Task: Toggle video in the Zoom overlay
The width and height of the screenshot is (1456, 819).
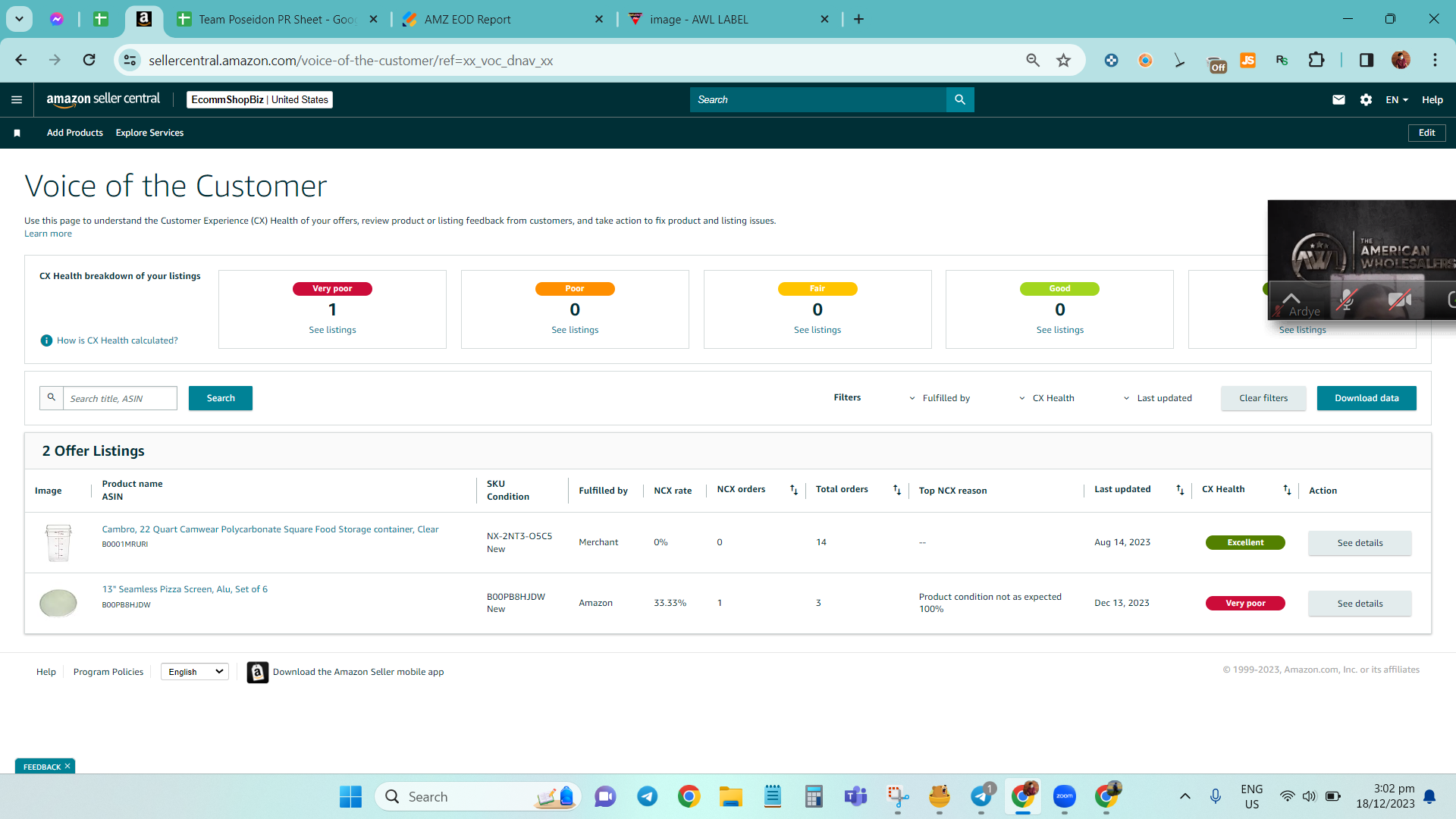Action: (1400, 300)
